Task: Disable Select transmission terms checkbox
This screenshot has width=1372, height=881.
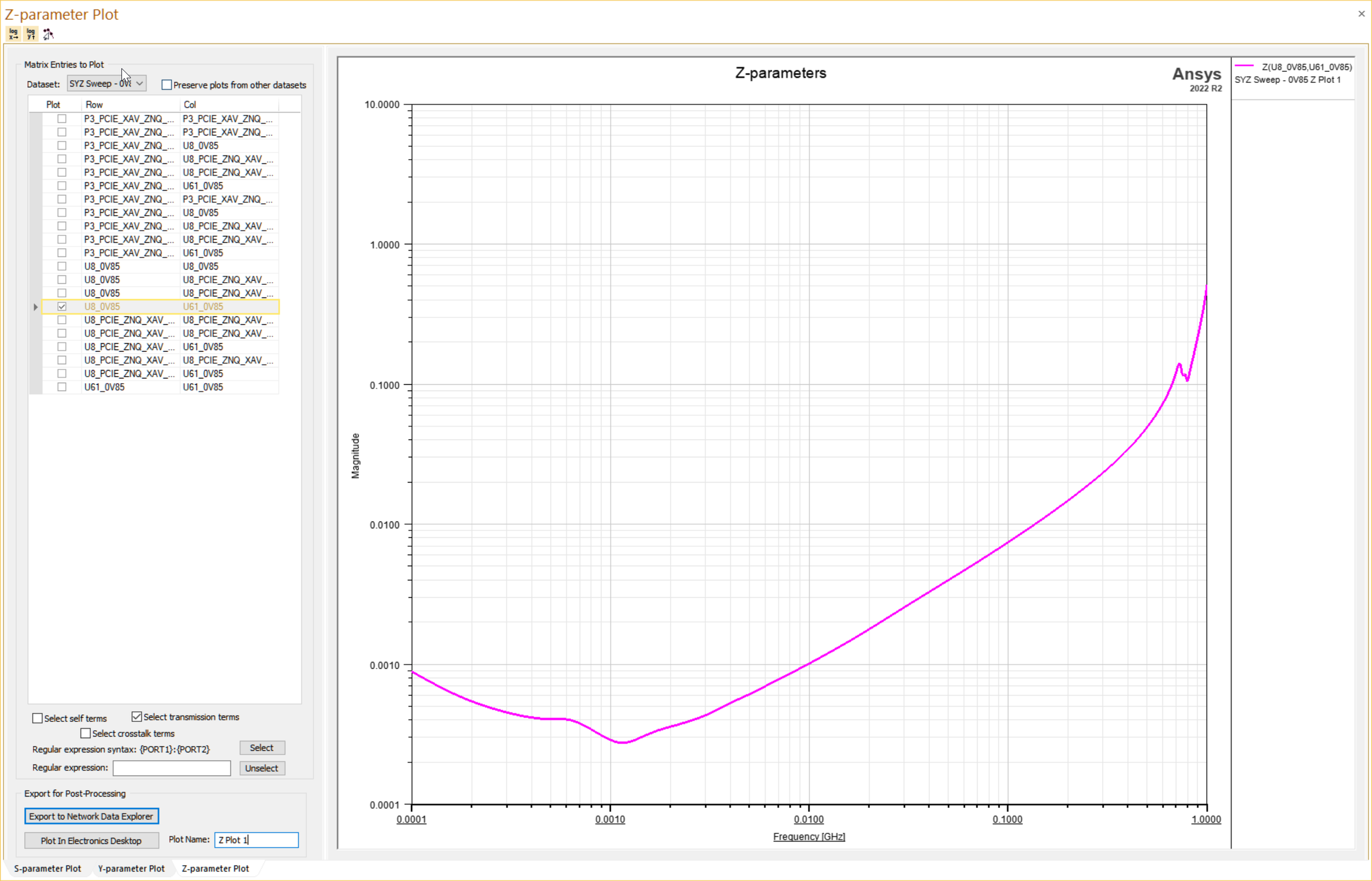Action: (x=137, y=717)
